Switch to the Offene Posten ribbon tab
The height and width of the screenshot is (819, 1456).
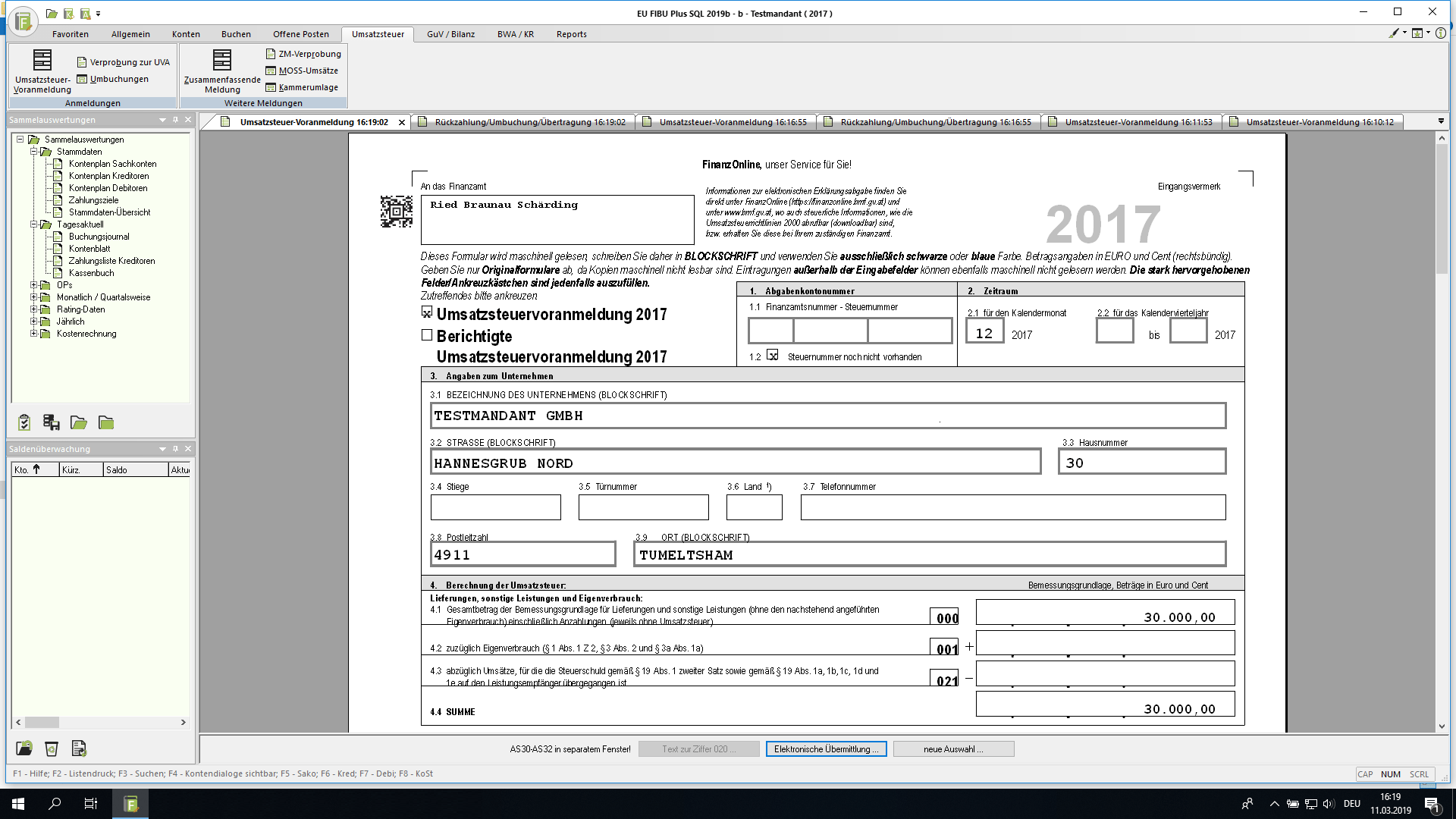(x=301, y=34)
